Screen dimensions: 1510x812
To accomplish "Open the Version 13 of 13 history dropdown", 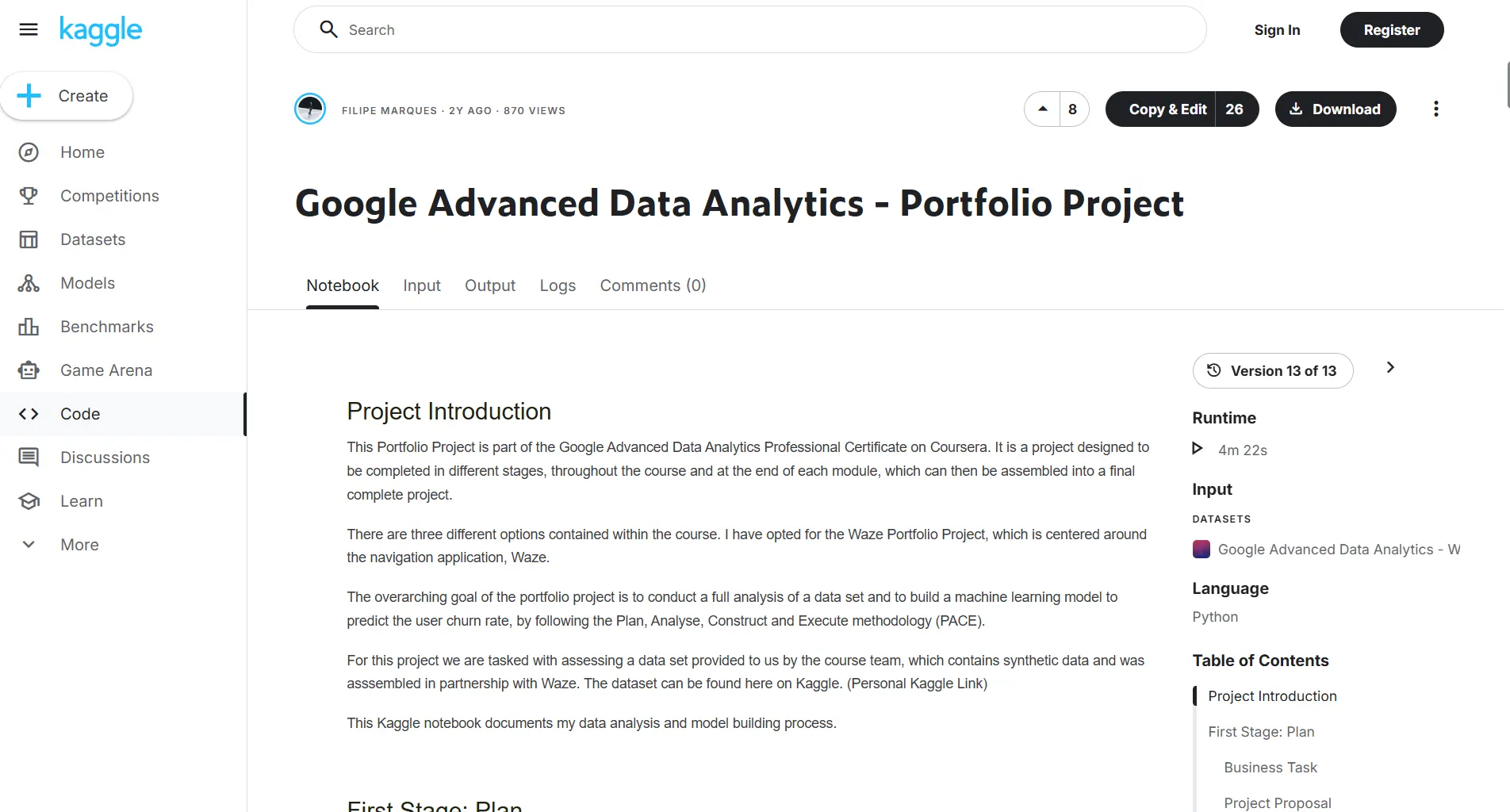I will coord(1273,370).
